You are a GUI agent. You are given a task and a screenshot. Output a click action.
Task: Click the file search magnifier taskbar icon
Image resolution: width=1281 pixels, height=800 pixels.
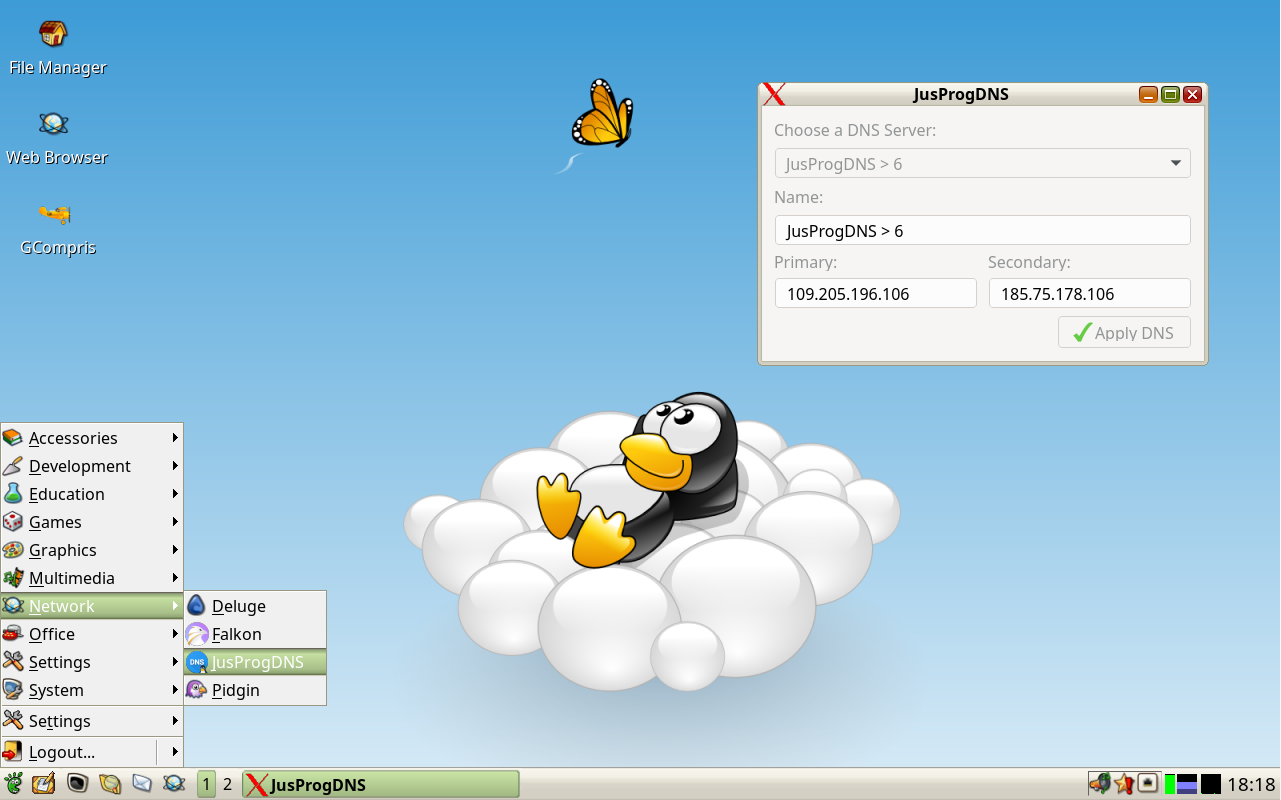coord(110,784)
